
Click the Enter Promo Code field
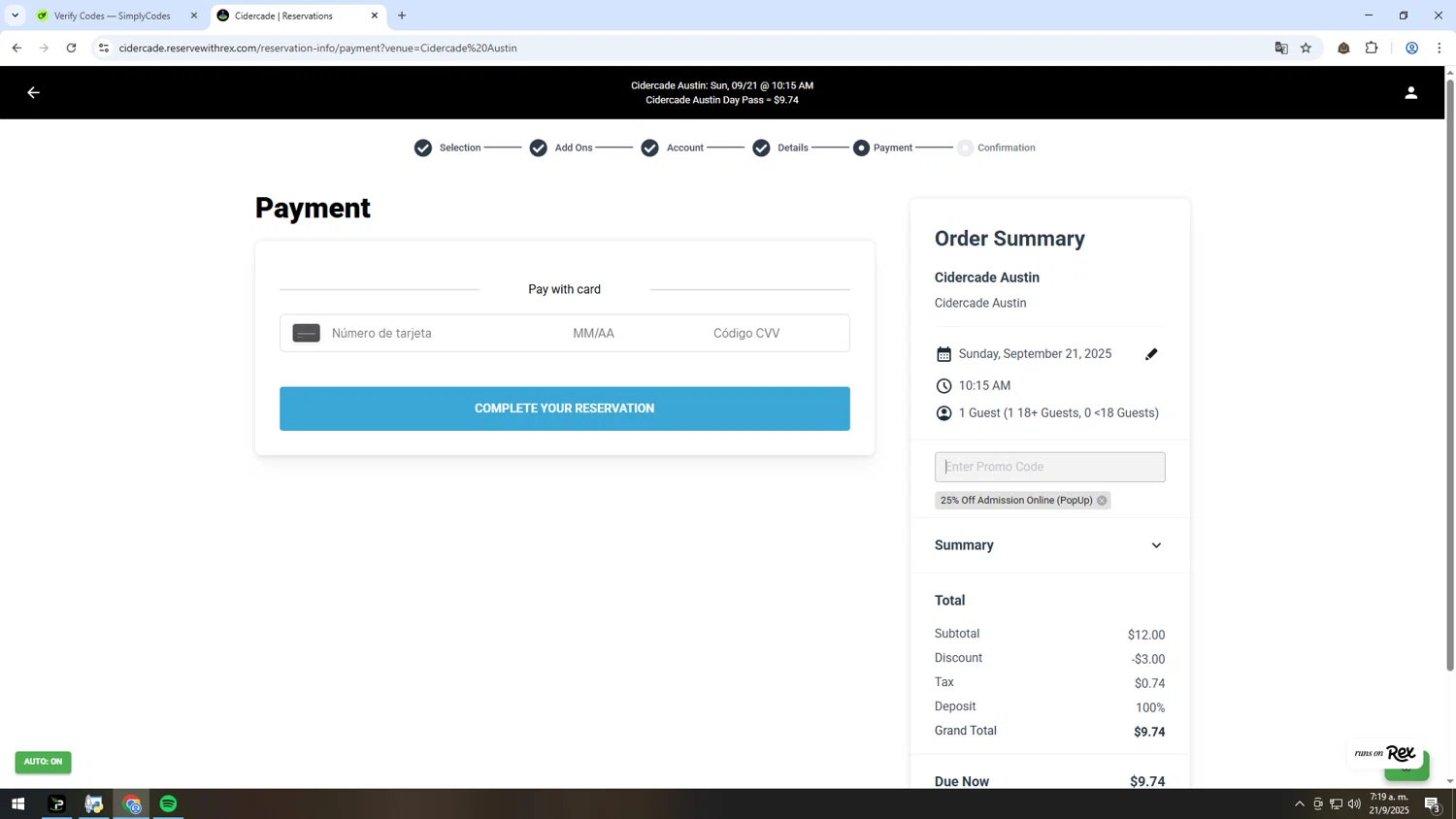tap(1049, 467)
